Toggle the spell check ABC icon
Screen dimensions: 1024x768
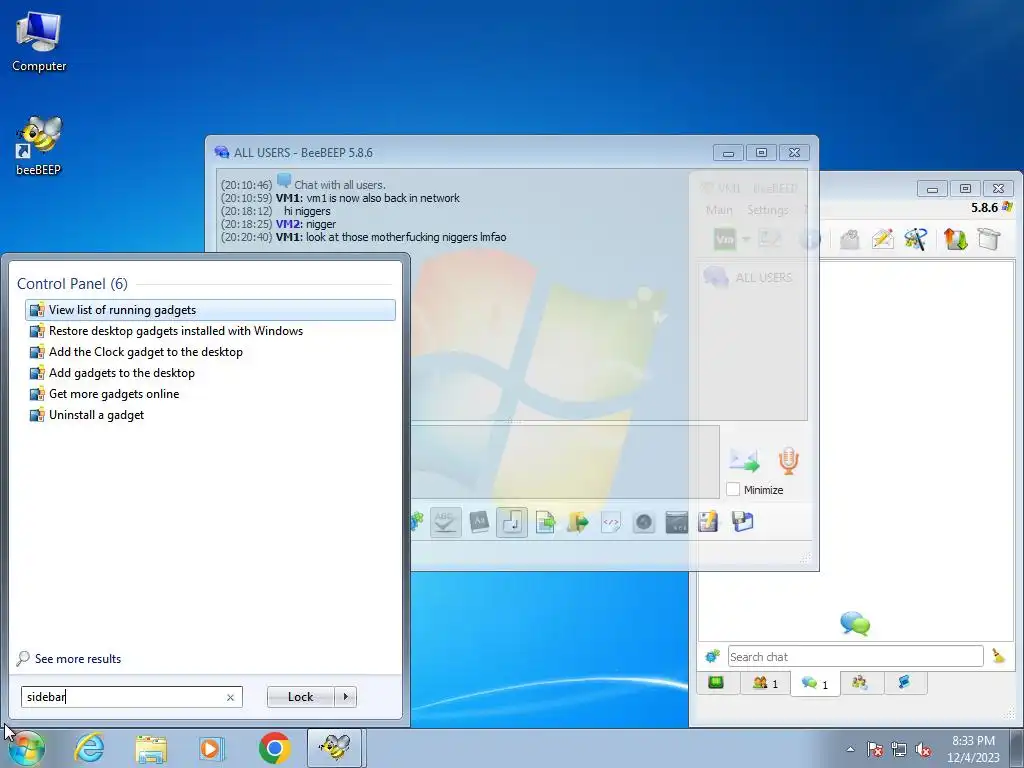(x=445, y=522)
